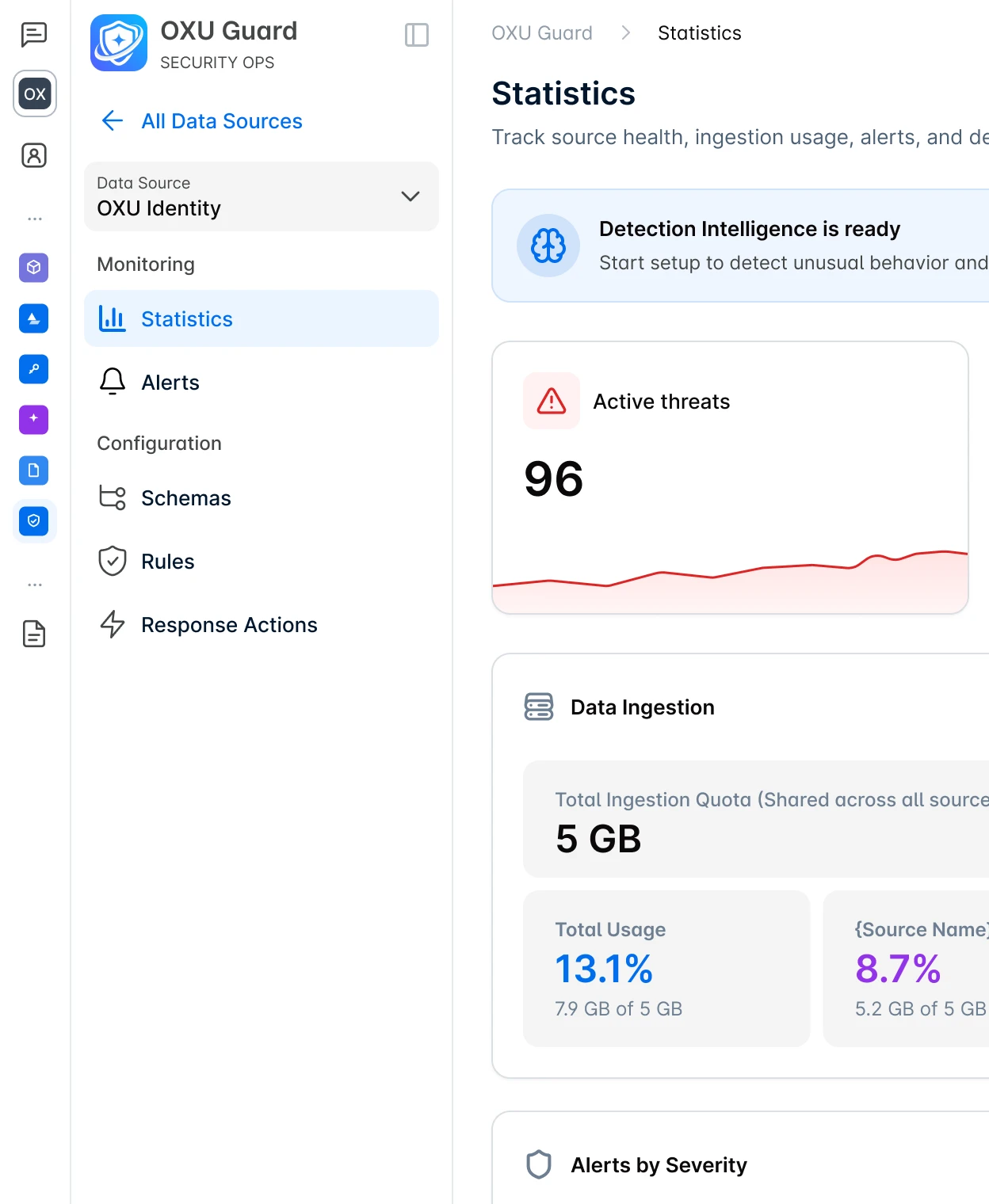The image size is (989, 1204).
Task: Click the quota value "5 GB"
Action: click(x=598, y=839)
